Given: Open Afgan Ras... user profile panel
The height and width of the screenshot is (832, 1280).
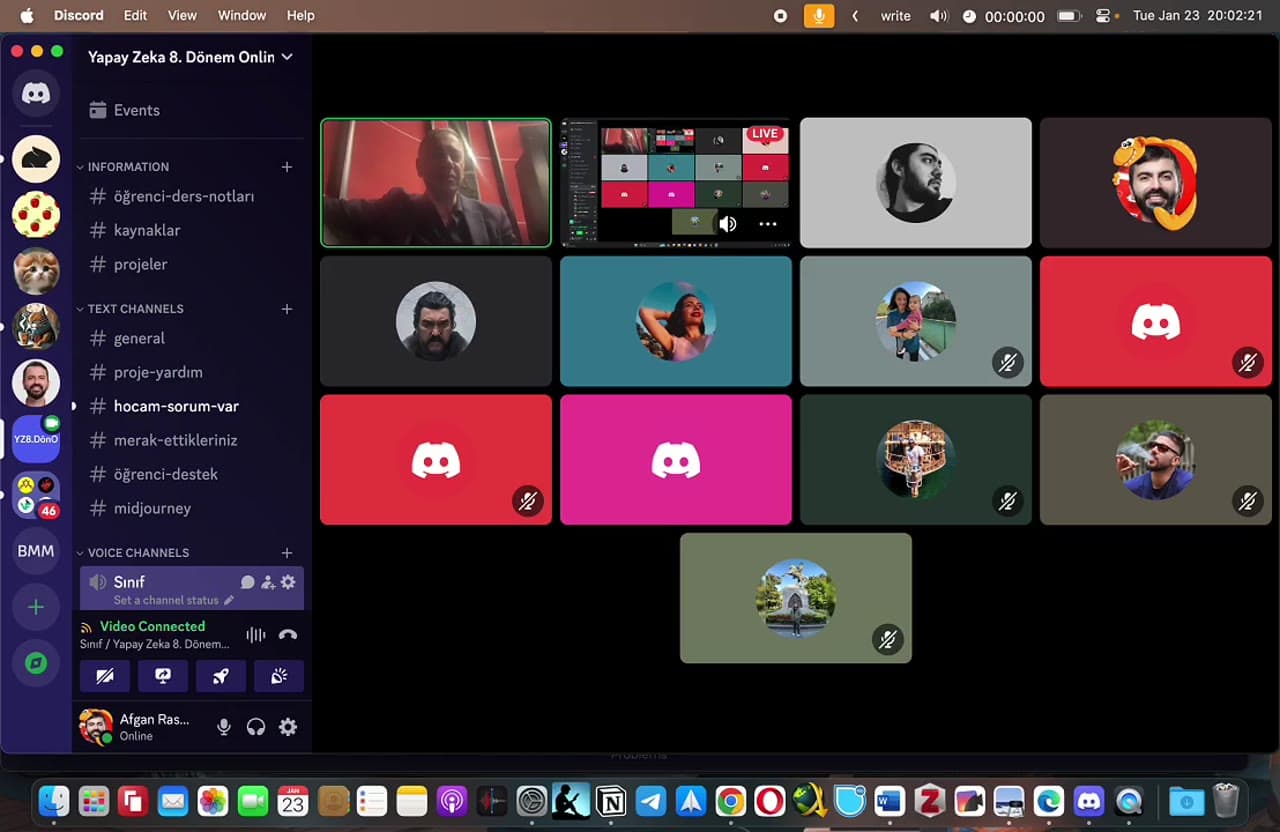Looking at the screenshot, I should pyautogui.click(x=140, y=727).
